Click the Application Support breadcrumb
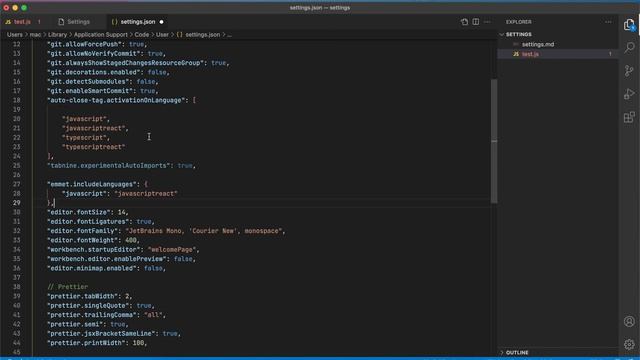The width and height of the screenshot is (640, 360). [101, 35]
